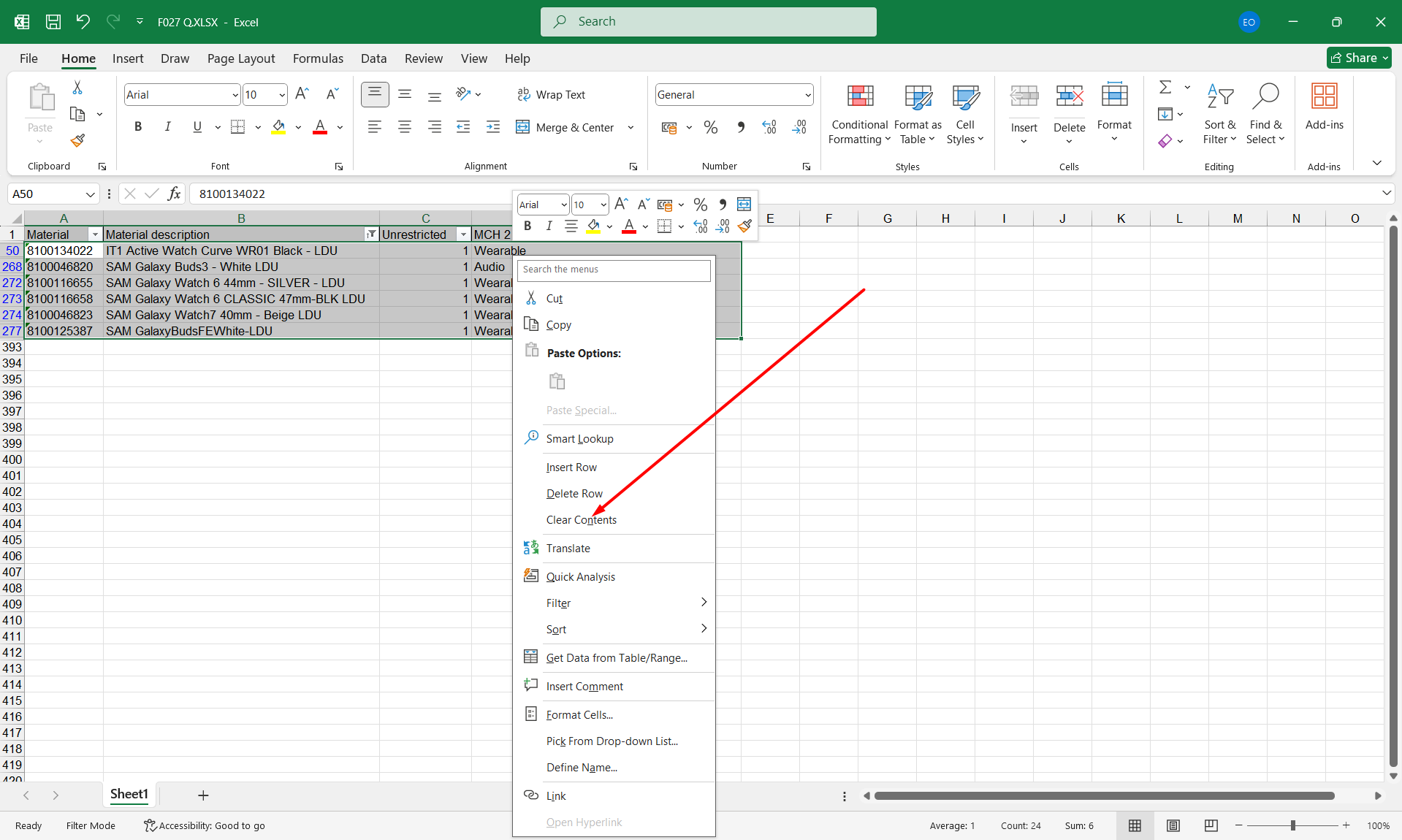
Task: Switch to the Page Layout tab
Action: click(x=240, y=58)
